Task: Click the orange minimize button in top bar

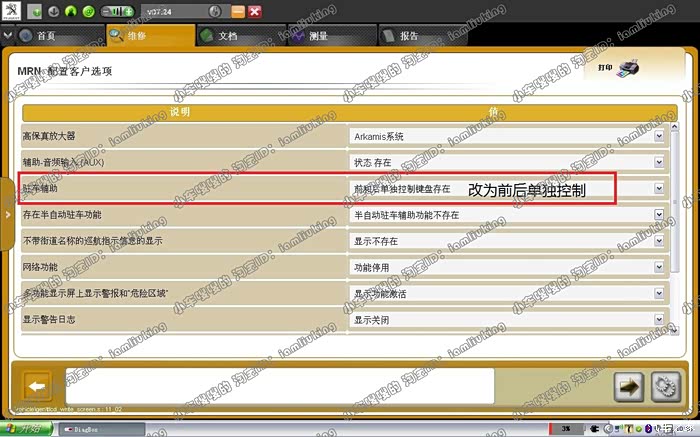Action: tap(237, 12)
